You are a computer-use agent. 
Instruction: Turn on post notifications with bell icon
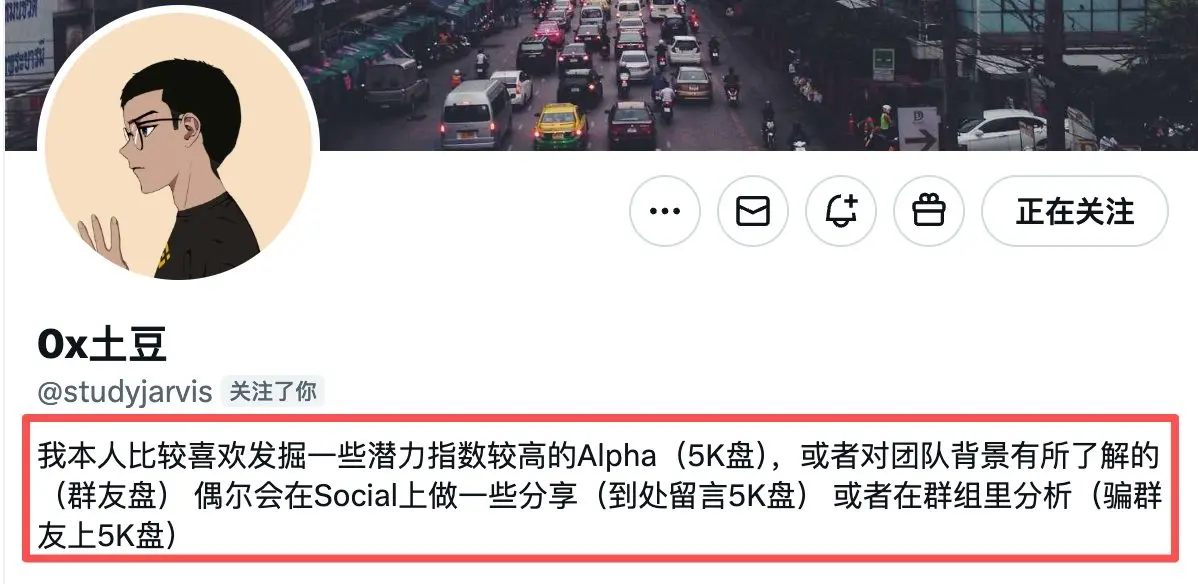coord(841,211)
